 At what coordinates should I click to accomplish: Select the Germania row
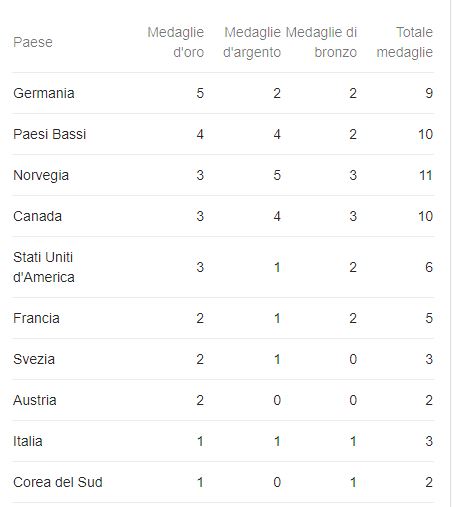[x=223, y=93]
